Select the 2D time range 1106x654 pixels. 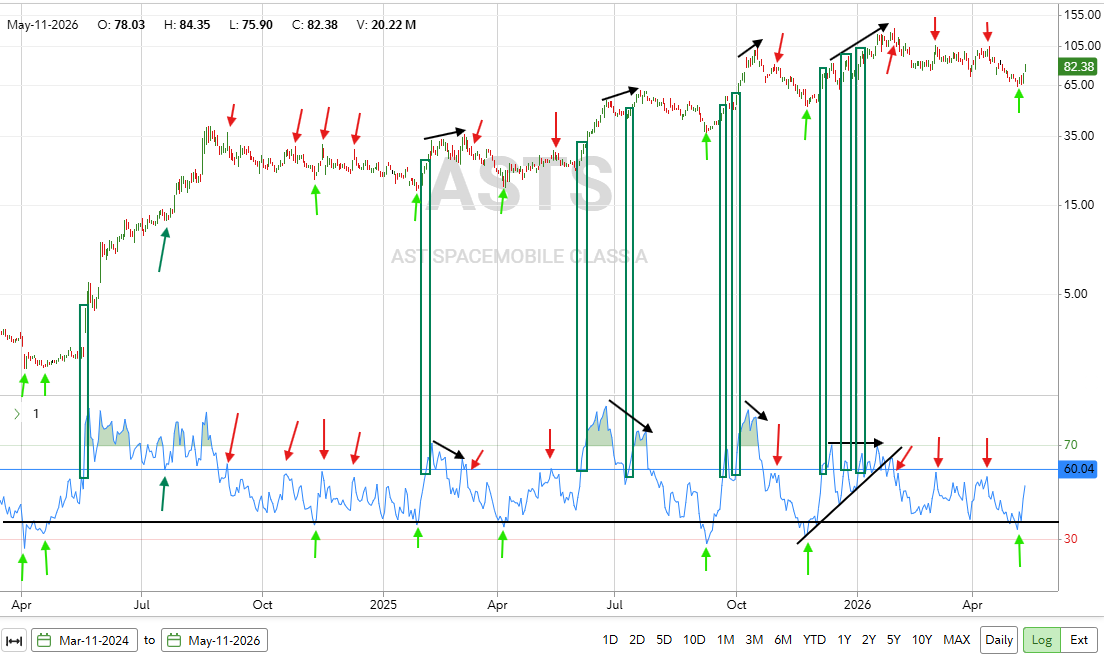[x=637, y=640]
